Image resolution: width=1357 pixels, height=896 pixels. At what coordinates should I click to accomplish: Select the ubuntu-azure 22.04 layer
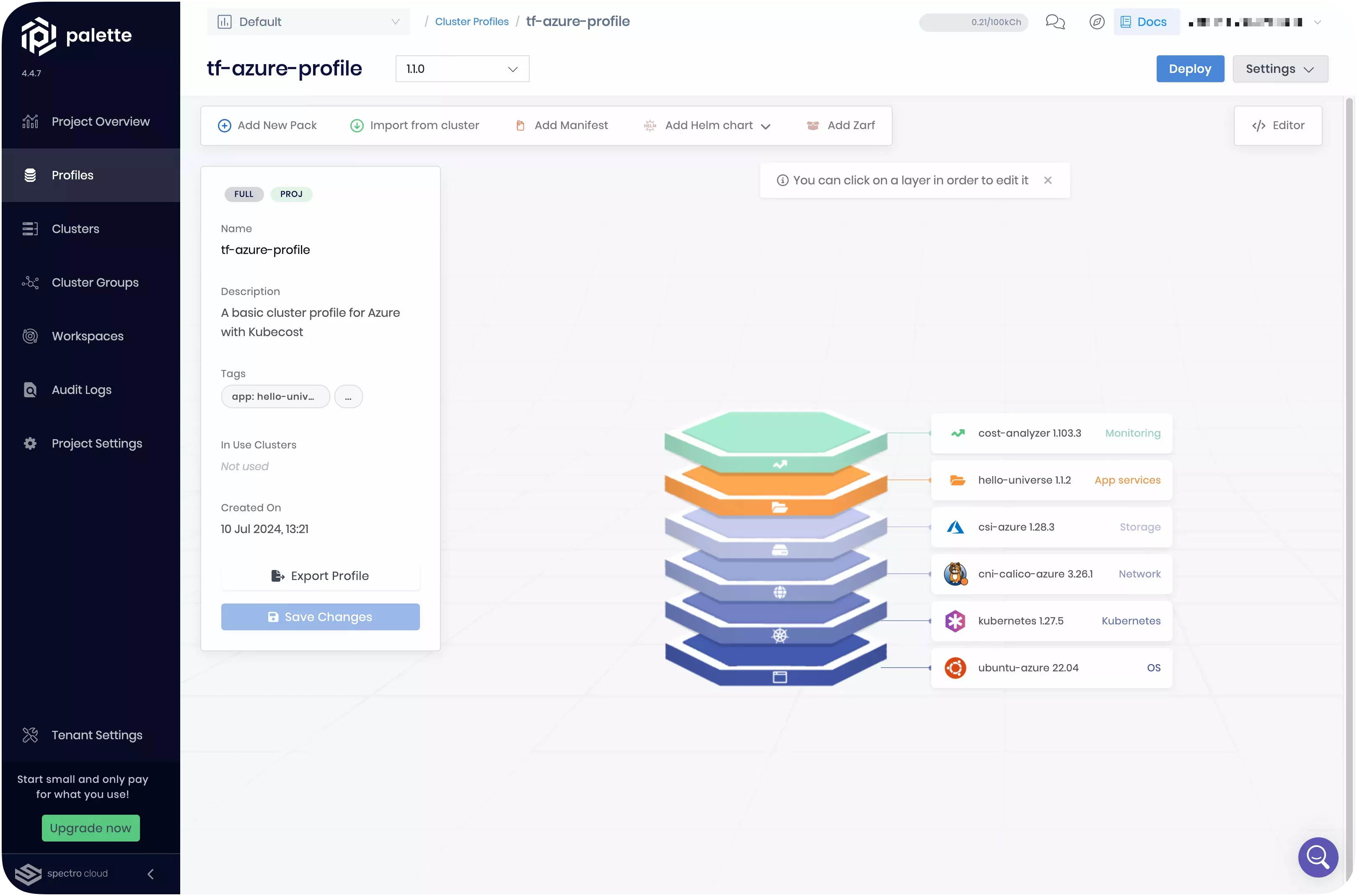1051,668
